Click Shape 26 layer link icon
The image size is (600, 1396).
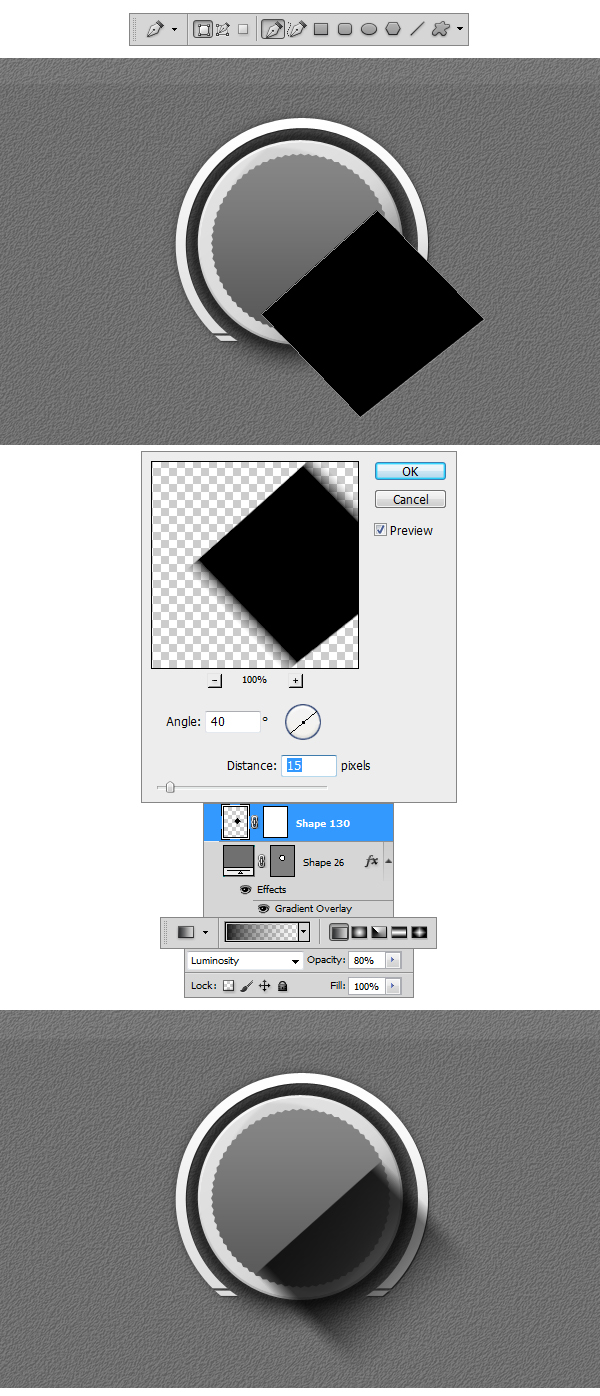click(x=261, y=862)
